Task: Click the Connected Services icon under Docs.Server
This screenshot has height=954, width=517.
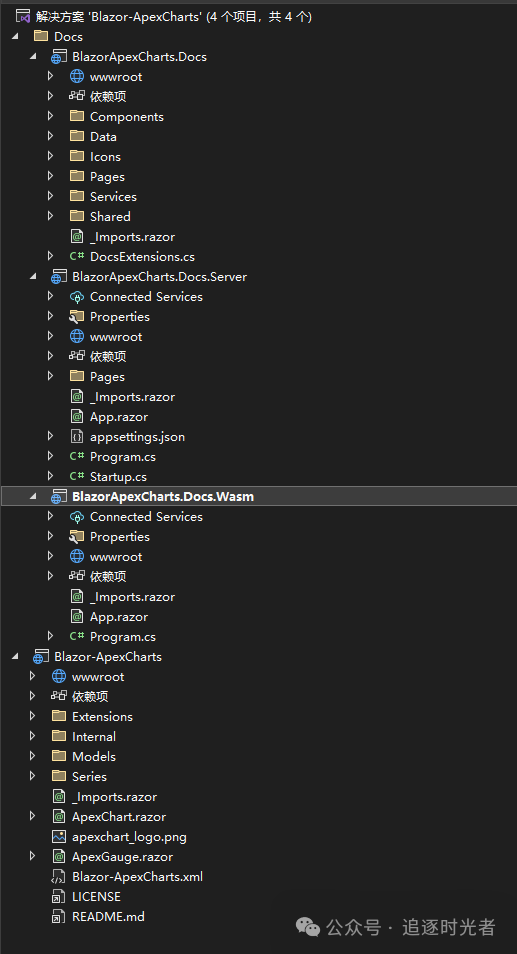Action: coord(77,297)
